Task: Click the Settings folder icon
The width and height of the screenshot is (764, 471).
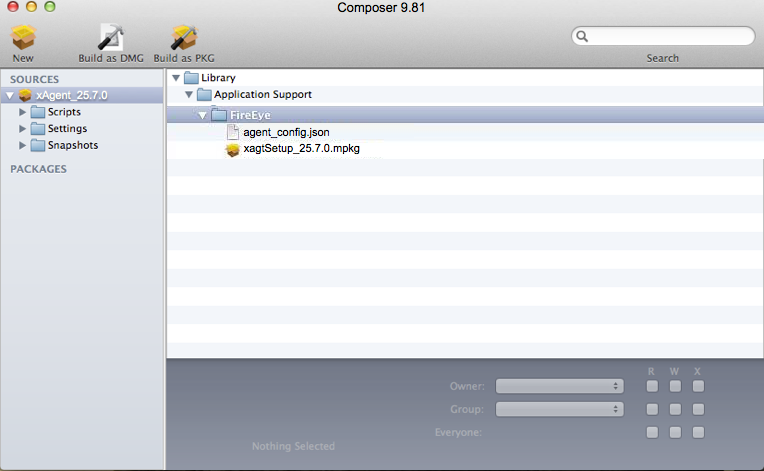Action: pyautogui.click(x=38, y=129)
